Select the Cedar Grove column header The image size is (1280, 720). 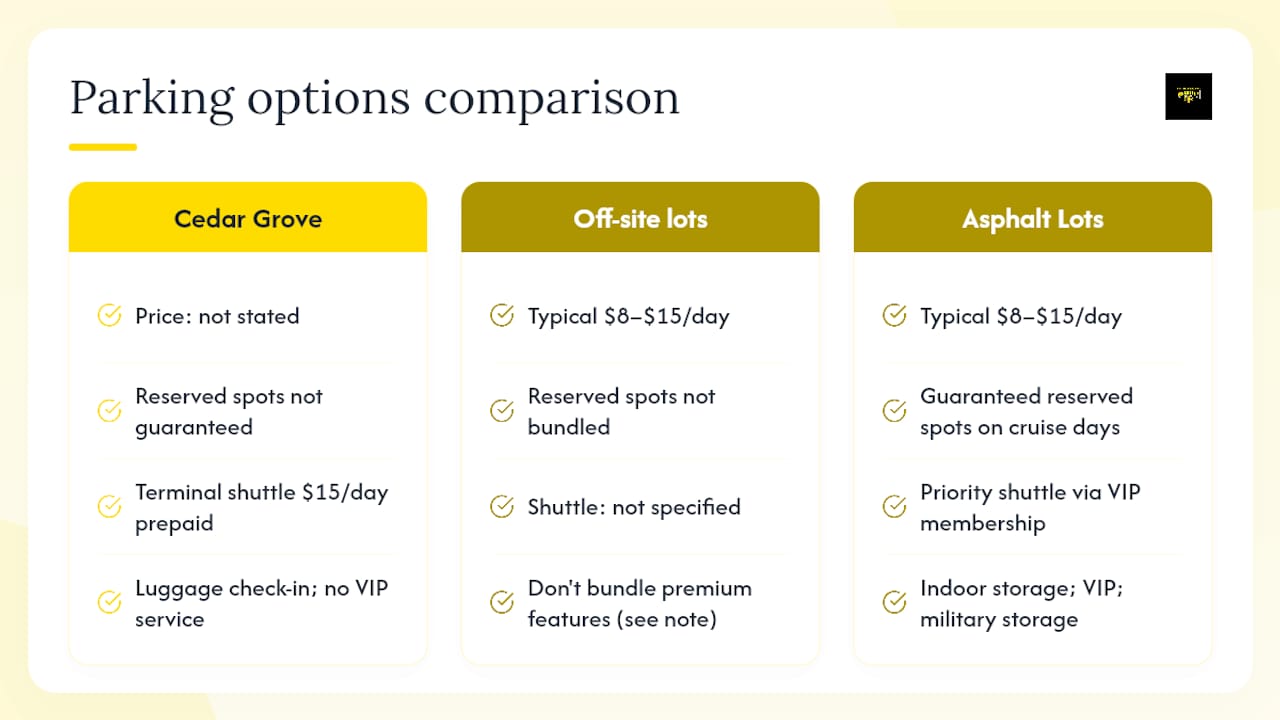point(248,217)
